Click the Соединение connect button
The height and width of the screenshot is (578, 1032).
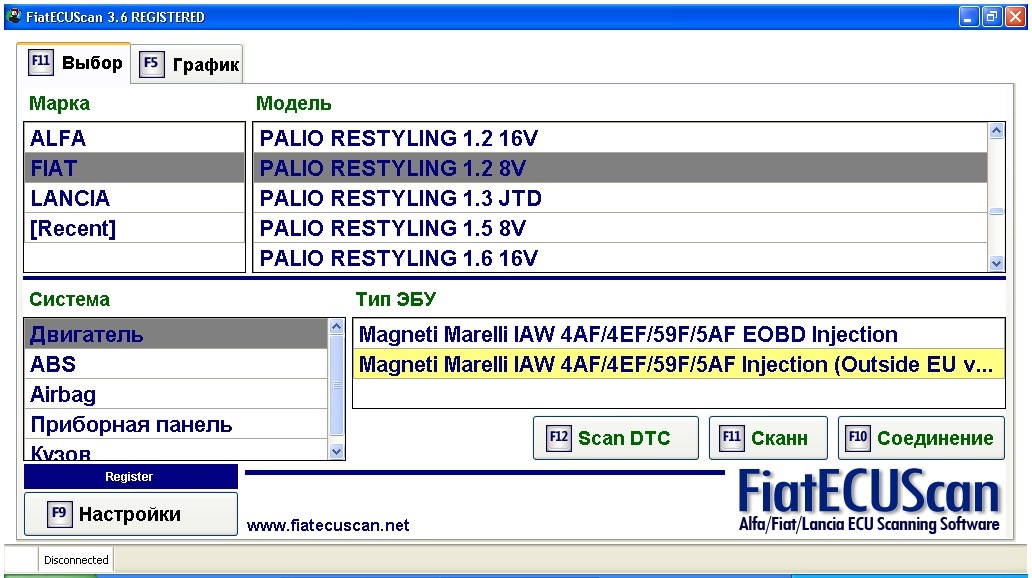[921, 438]
